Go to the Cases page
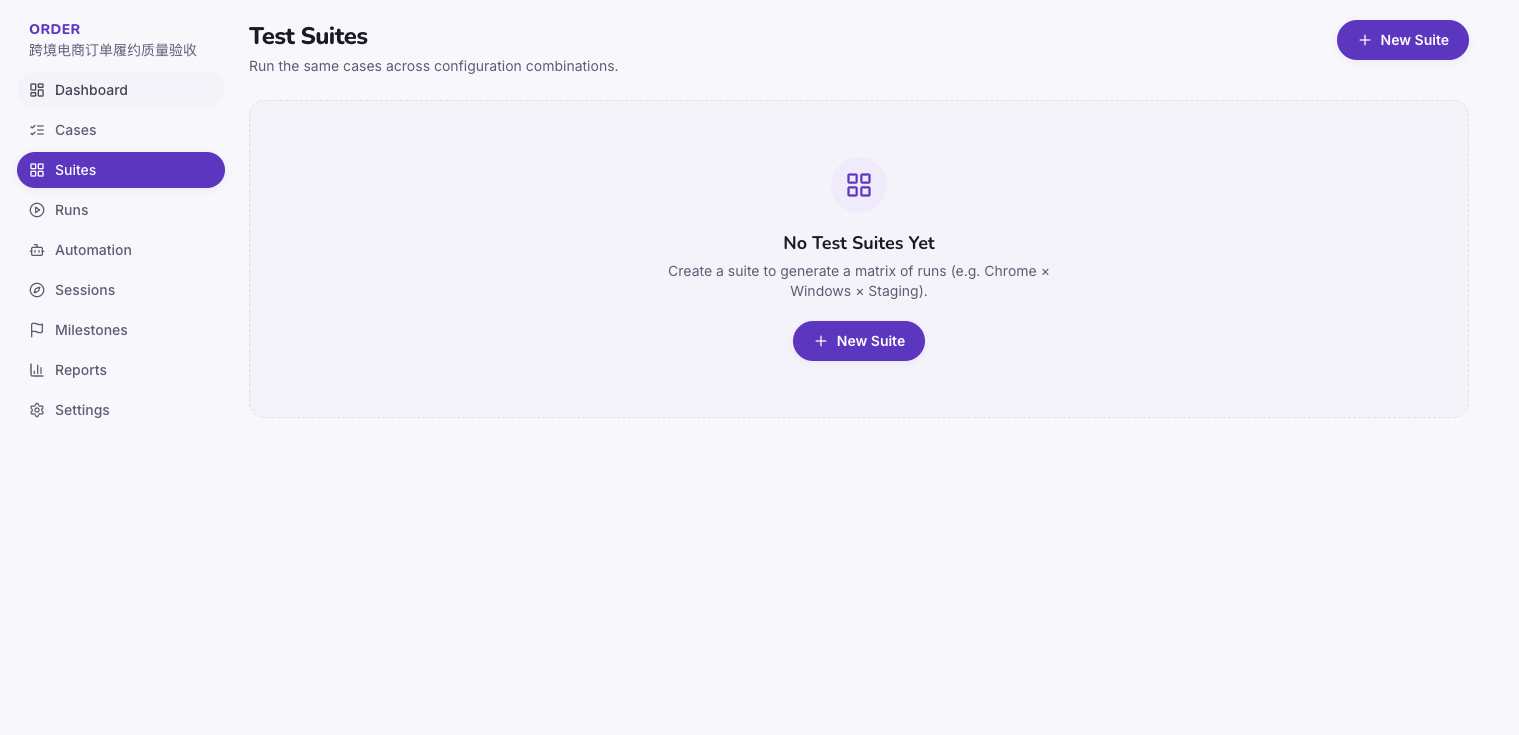The height and width of the screenshot is (735, 1519). pos(121,130)
